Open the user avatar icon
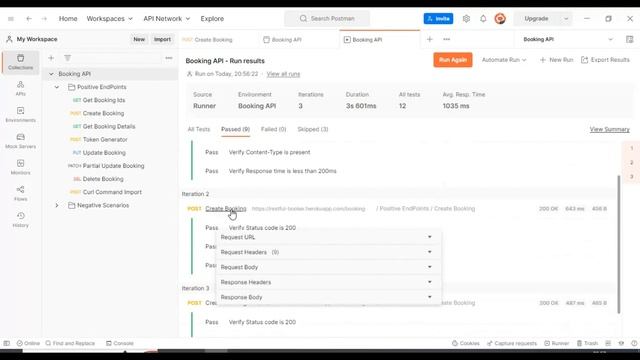The image size is (640, 360). click(500, 19)
